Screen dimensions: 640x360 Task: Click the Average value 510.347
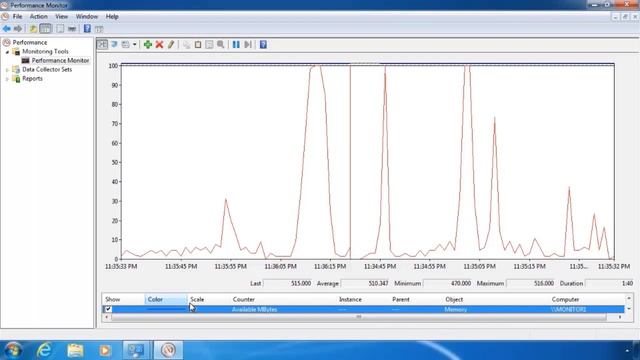365,283
